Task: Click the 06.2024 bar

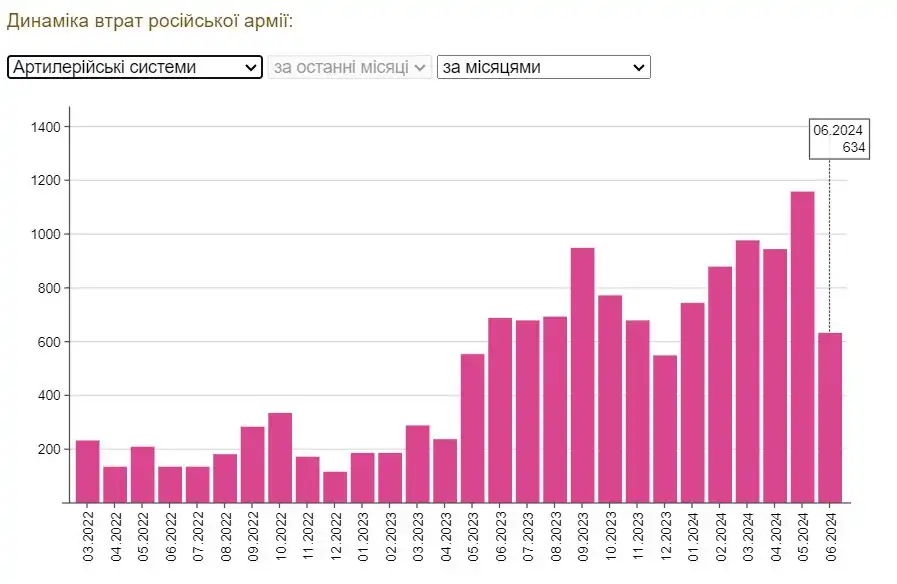Action: [x=830, y=417]
